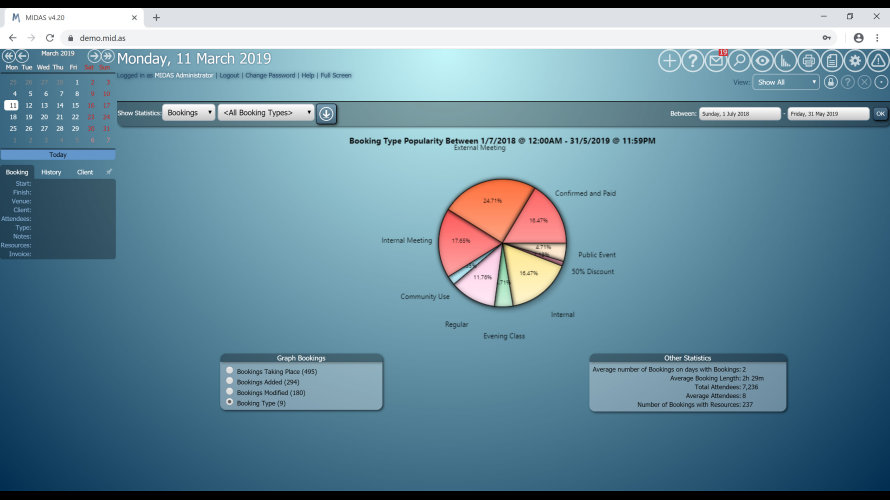Click the padlock icon near View

coord(831,82)
